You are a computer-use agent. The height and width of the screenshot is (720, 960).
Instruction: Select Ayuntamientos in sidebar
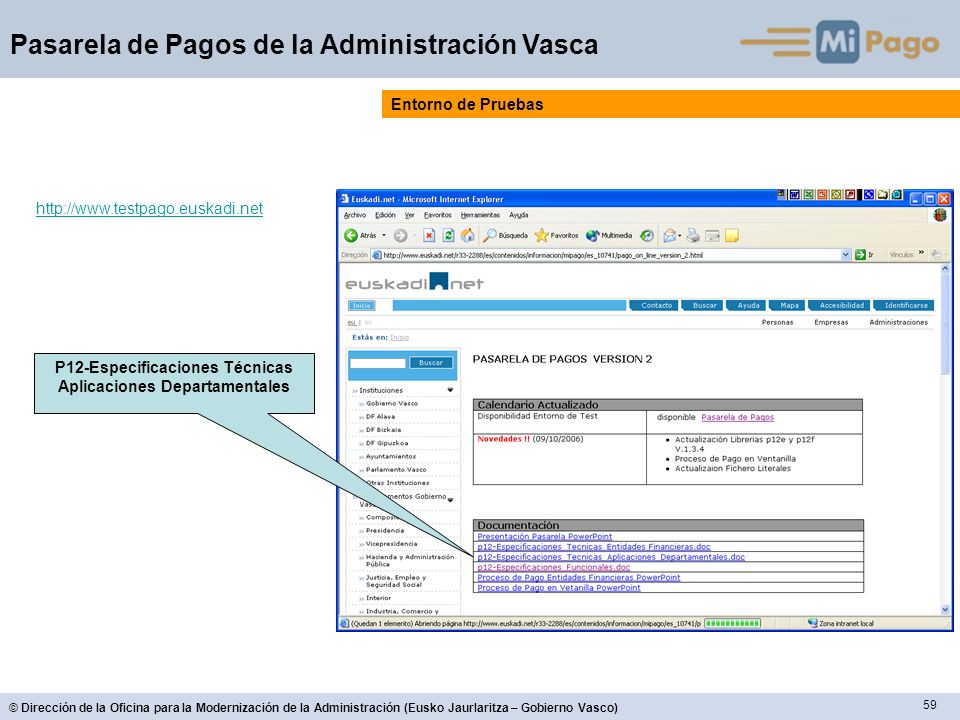click(x=391, y=457)
